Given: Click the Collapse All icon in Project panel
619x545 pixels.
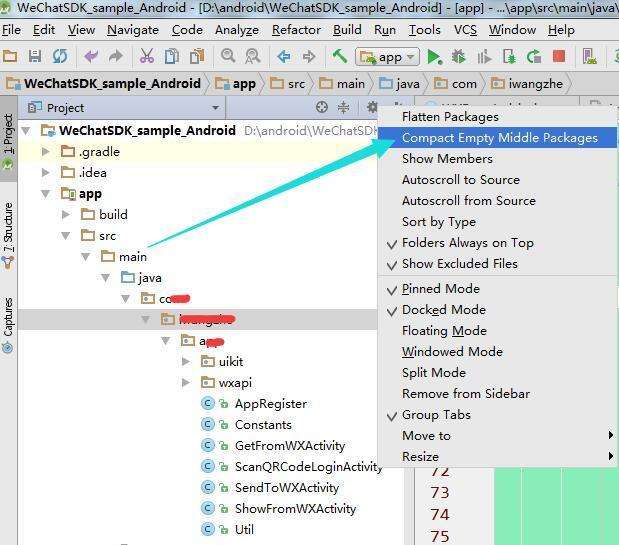Looking at the screenshot, I should point(343,107).
